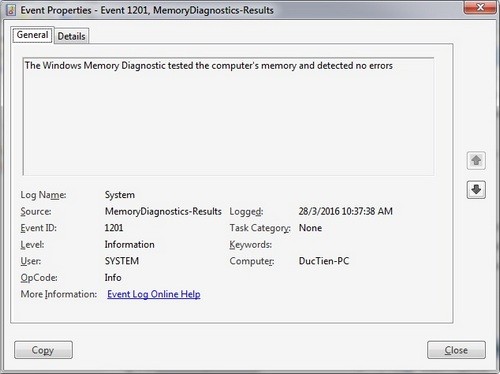Click the Event Properties title bar icon

tap(11, 10)
